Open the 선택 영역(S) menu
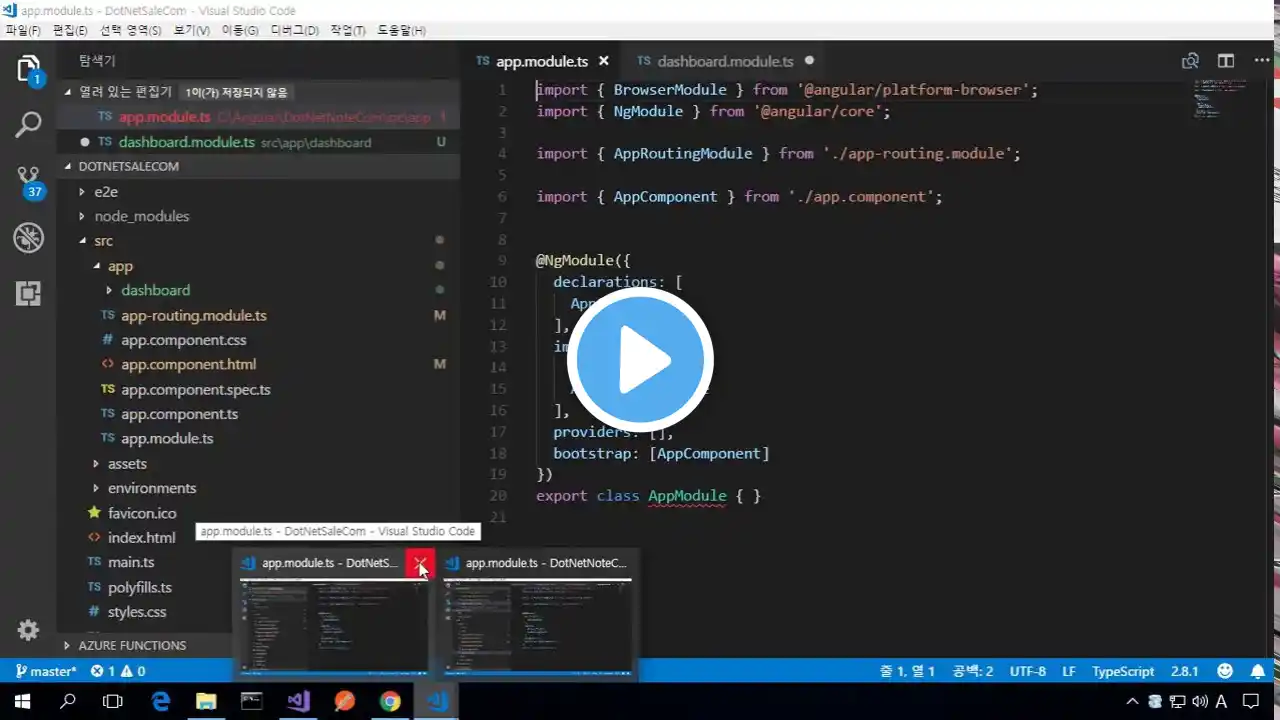The height and width of the screenshot is (720, 1280). click(x=130, y=30)
